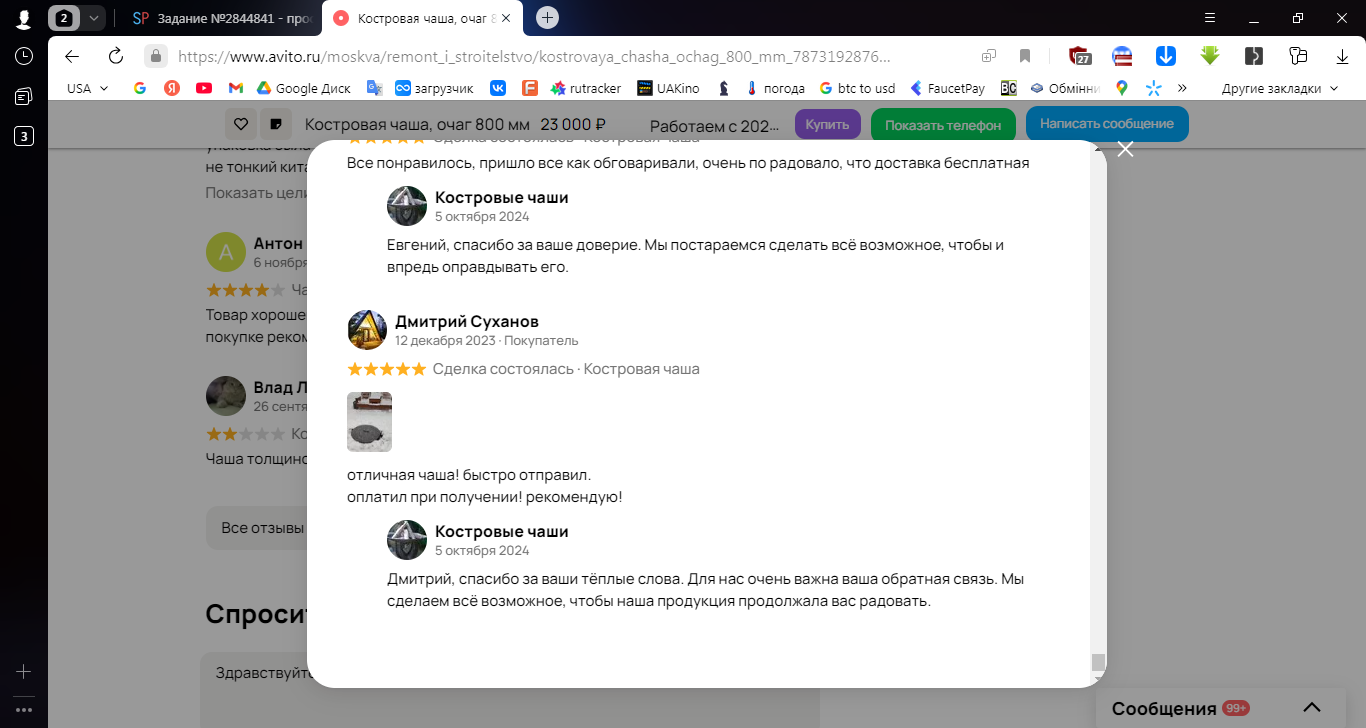
Task: Open the US flag VPN extension
Action: point(1122,56)
